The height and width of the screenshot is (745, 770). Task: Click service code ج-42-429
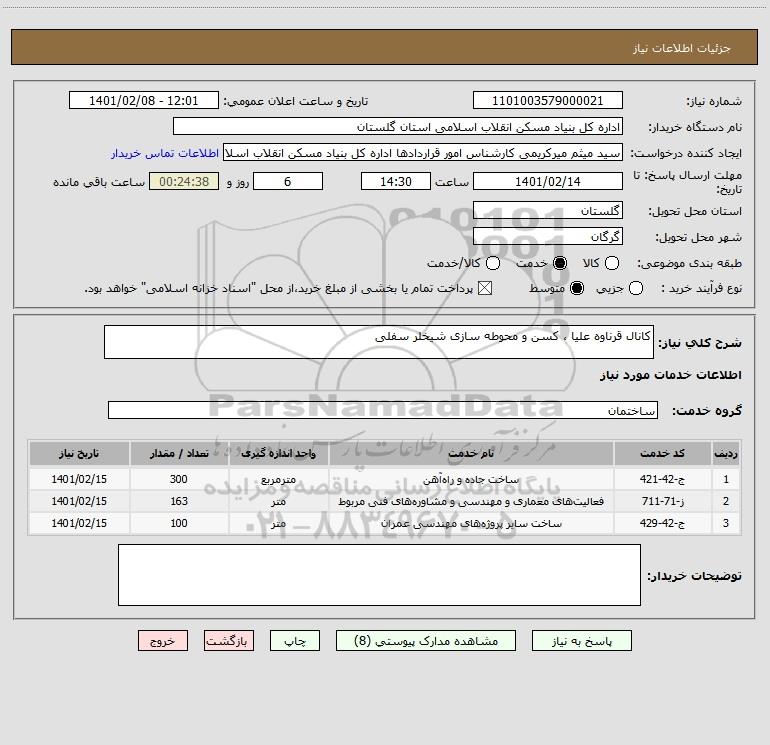pyautogui.click(x=662, y=524)
